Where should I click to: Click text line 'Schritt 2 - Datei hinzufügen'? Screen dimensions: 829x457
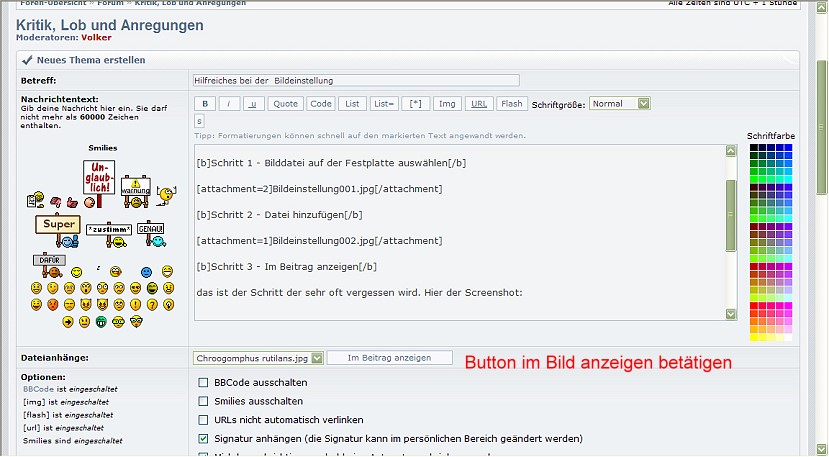(x=279, y=215)
